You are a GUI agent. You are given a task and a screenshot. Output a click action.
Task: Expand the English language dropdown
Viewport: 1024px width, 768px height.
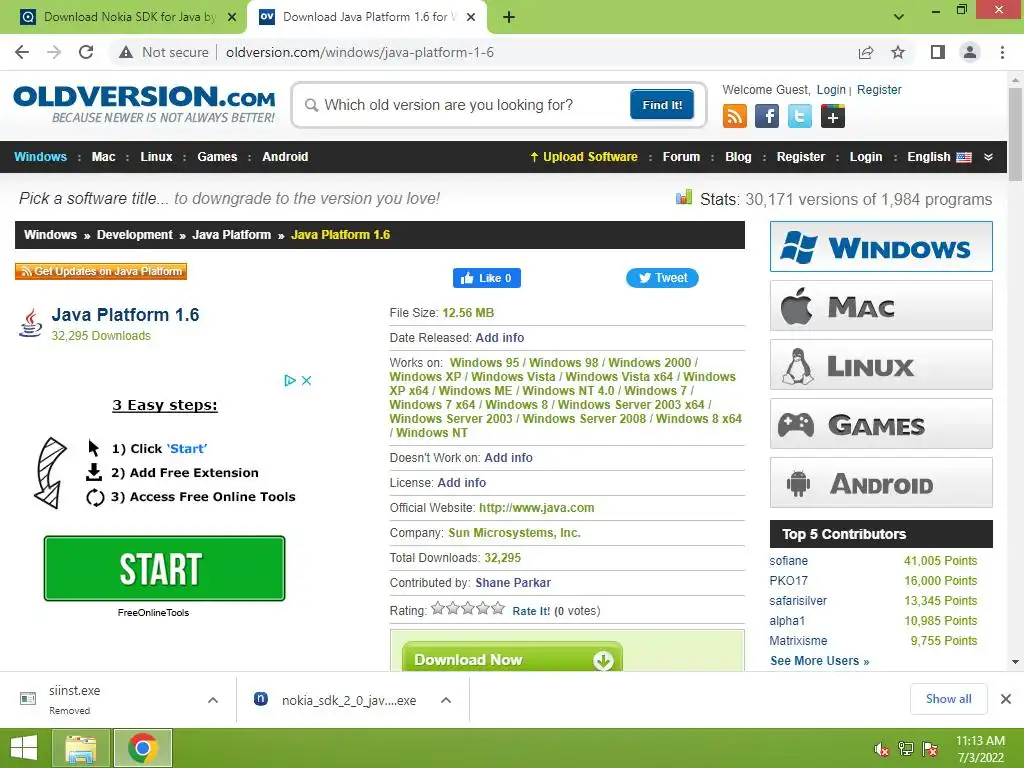click(x=988, y=157)
